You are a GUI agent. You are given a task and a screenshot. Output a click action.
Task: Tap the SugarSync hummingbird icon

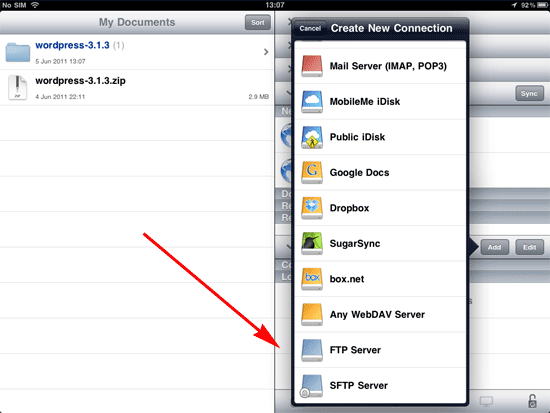point(312,244)
